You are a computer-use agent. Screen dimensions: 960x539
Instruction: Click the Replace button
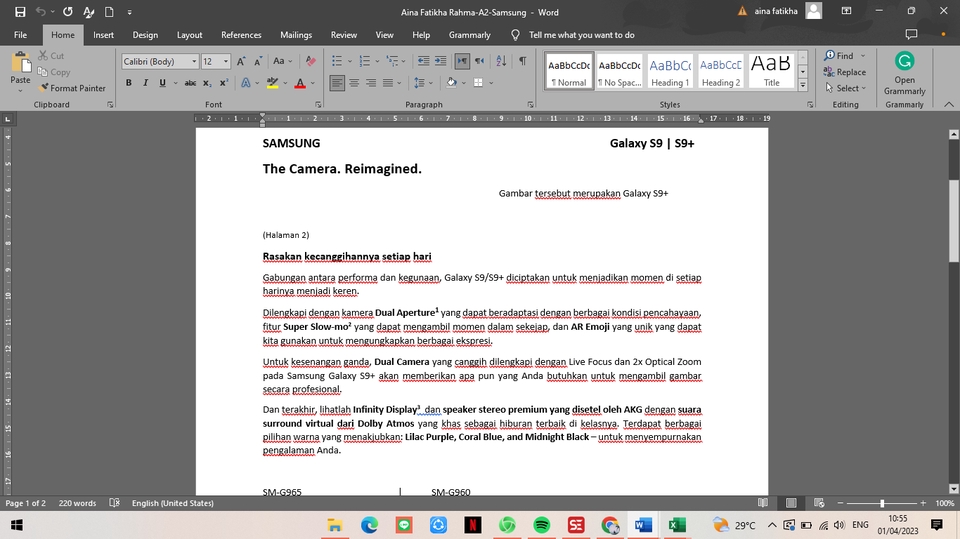pos(845,72)
